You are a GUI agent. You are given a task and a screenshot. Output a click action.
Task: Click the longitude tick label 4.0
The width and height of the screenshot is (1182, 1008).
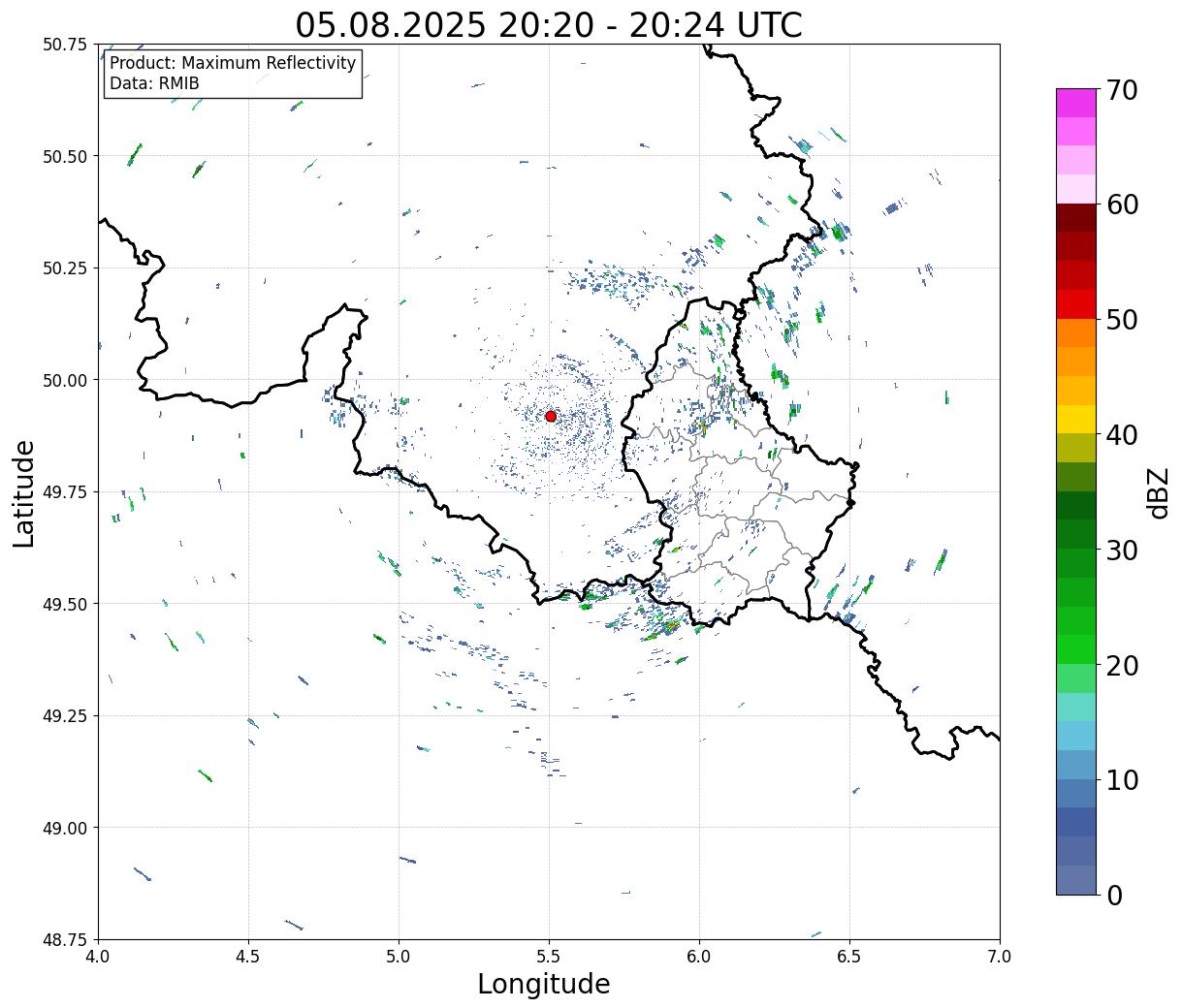click(98, 956)
